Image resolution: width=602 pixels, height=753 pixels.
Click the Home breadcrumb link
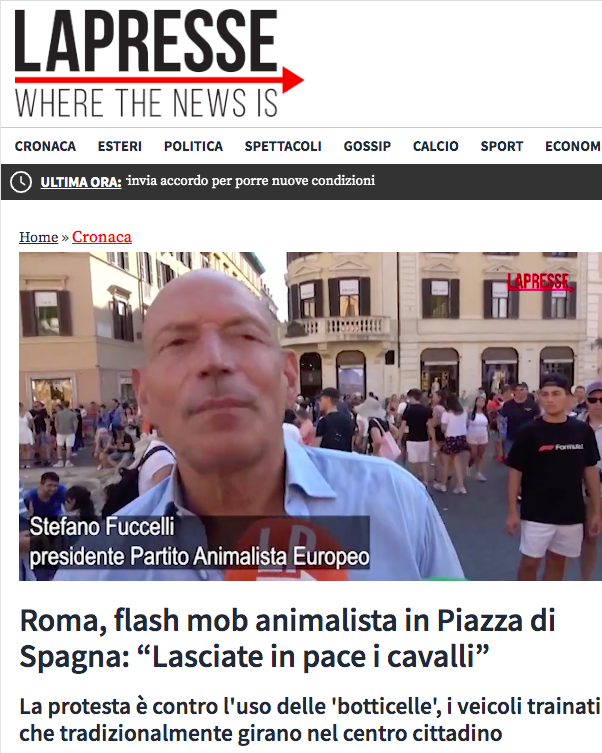point(38,237)
